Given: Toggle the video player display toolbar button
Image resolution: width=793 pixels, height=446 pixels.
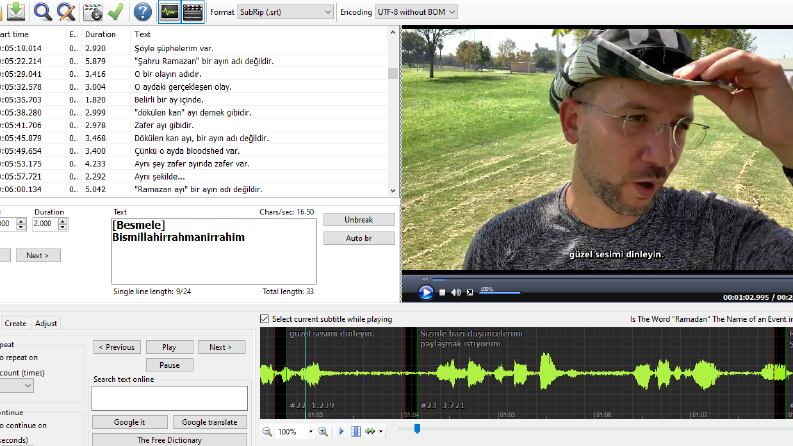Looking at the screenshot, I should tap(193, 12).
